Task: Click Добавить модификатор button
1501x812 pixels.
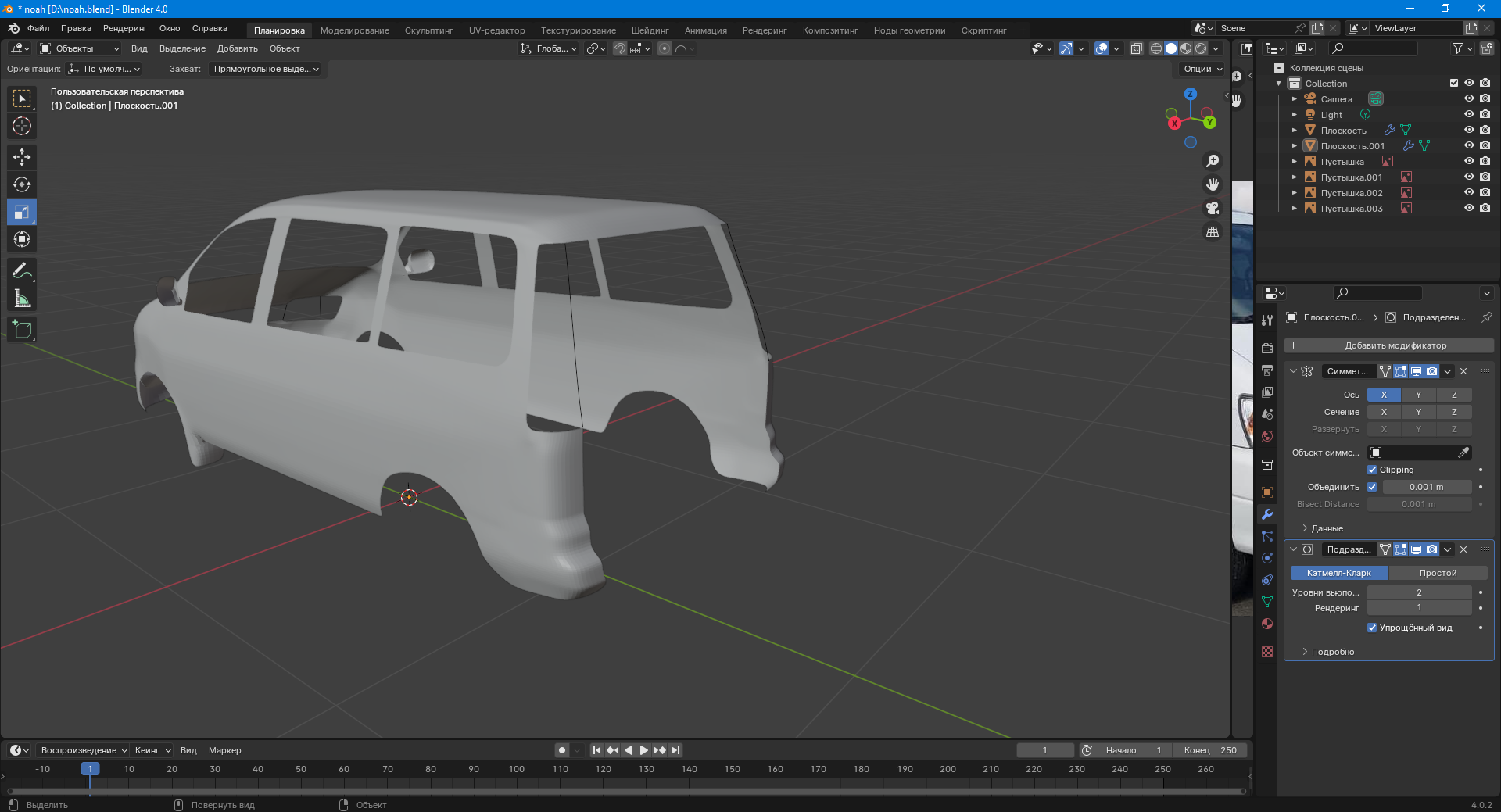Action: [1389, 345]
